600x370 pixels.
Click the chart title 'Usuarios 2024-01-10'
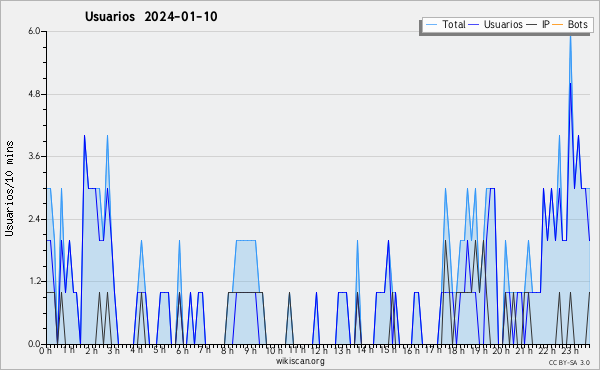pyautogui.click(x=151, y=17)
